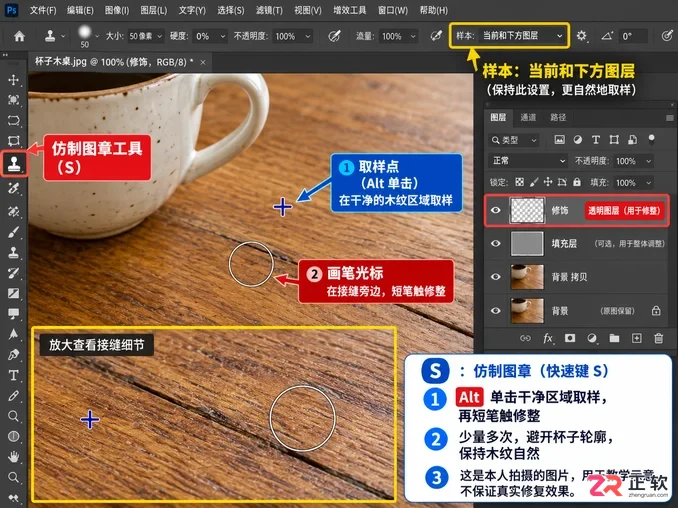678x508 pixels.
Task: Filter for smart object layers icon
Action: 632,140
